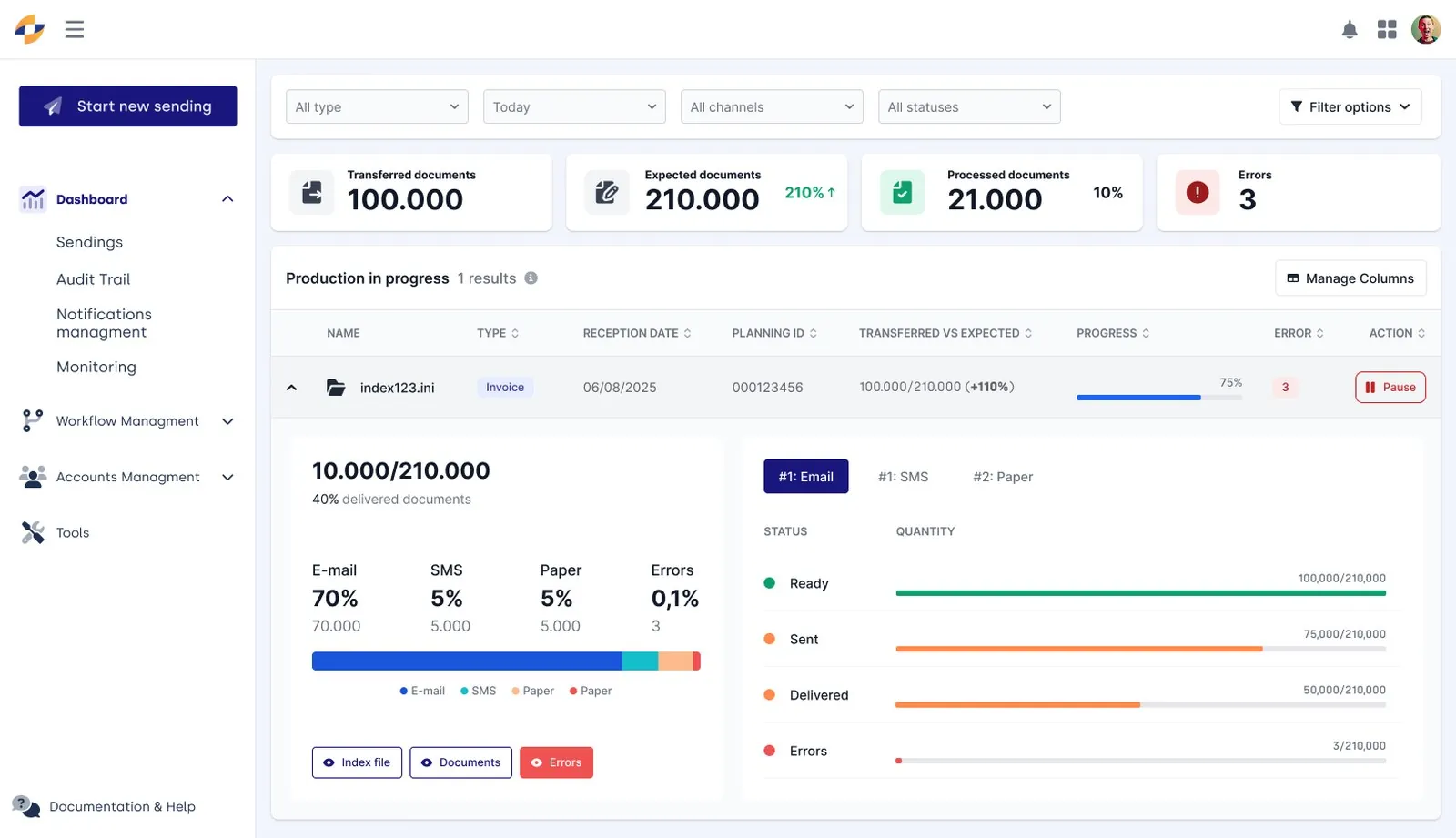Open Documentation & Help link
The image size is (1456, 838).
(122, 807)
